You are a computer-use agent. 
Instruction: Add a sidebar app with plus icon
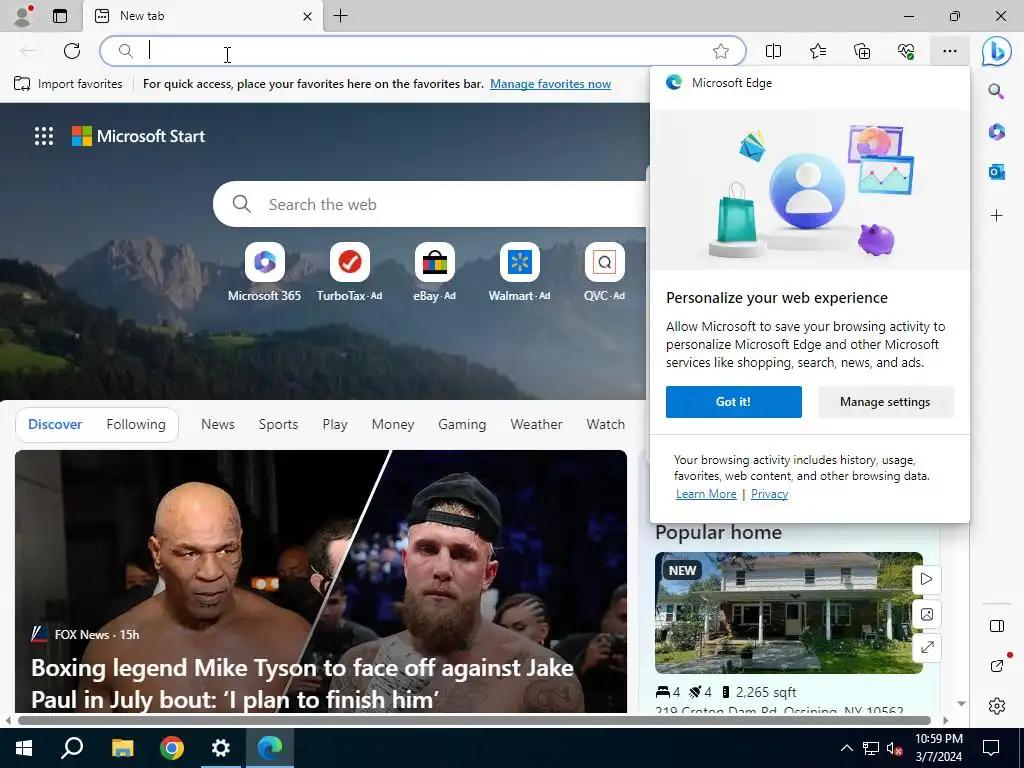[x=996, y=216]
